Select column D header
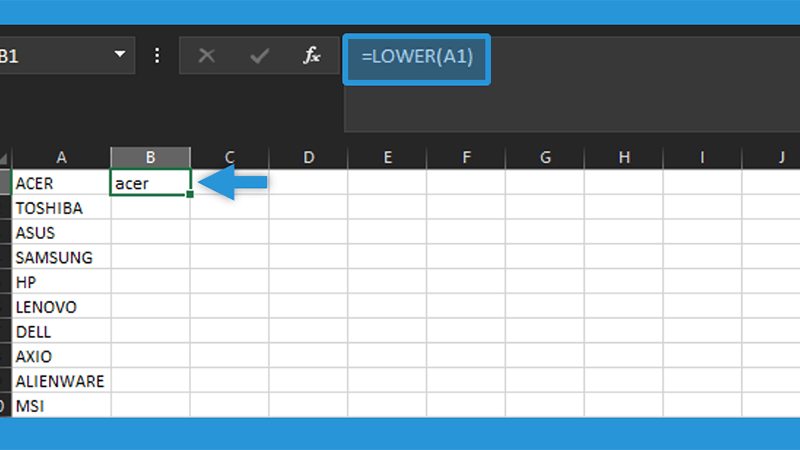 tap(309, 157)
